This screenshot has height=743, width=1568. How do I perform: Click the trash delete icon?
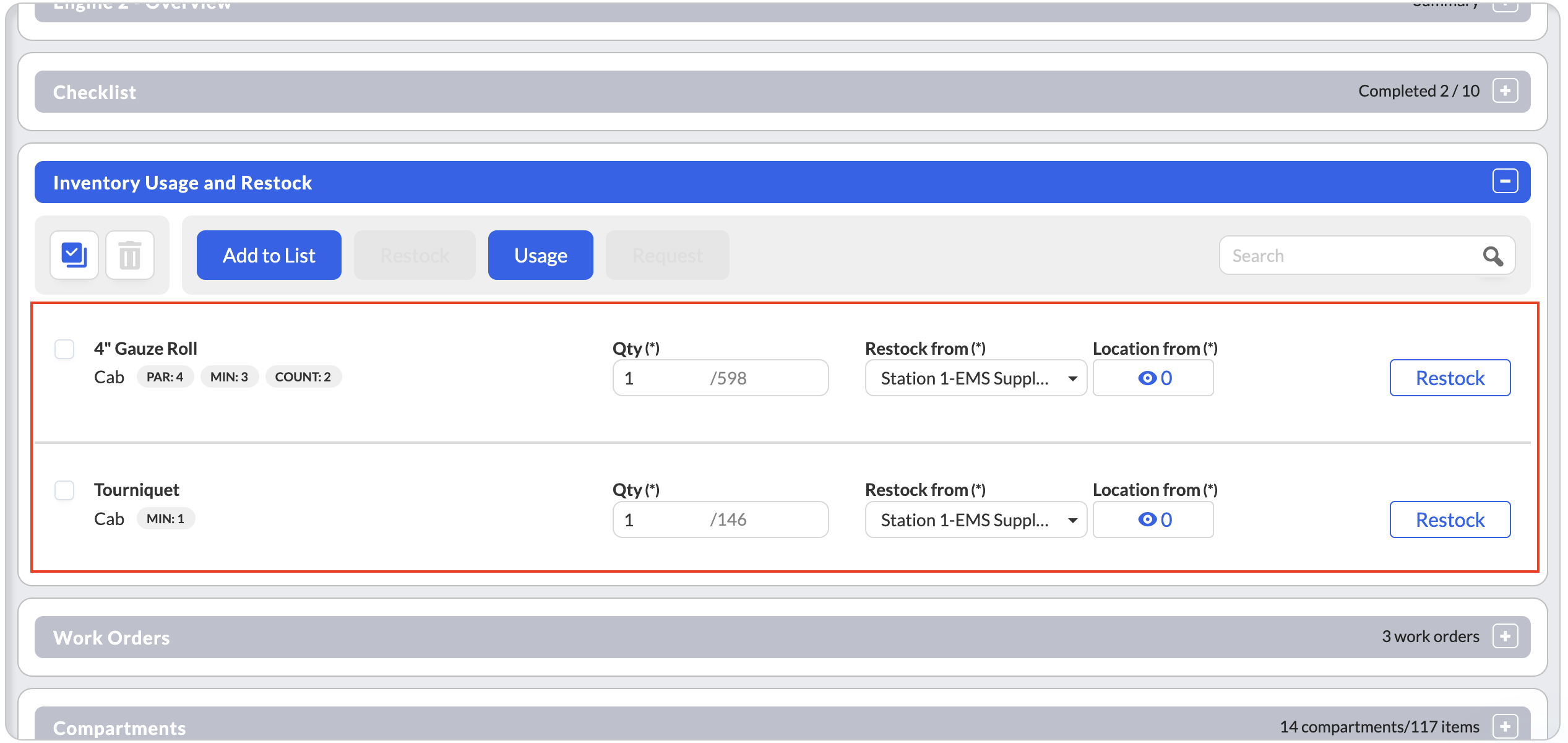point(130,255)
